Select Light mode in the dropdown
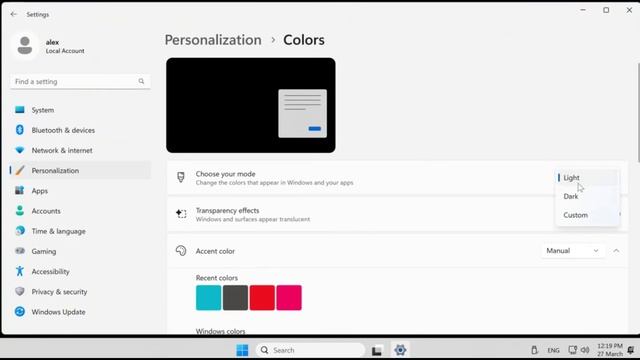Screen dimensions: 640x360 587,178
